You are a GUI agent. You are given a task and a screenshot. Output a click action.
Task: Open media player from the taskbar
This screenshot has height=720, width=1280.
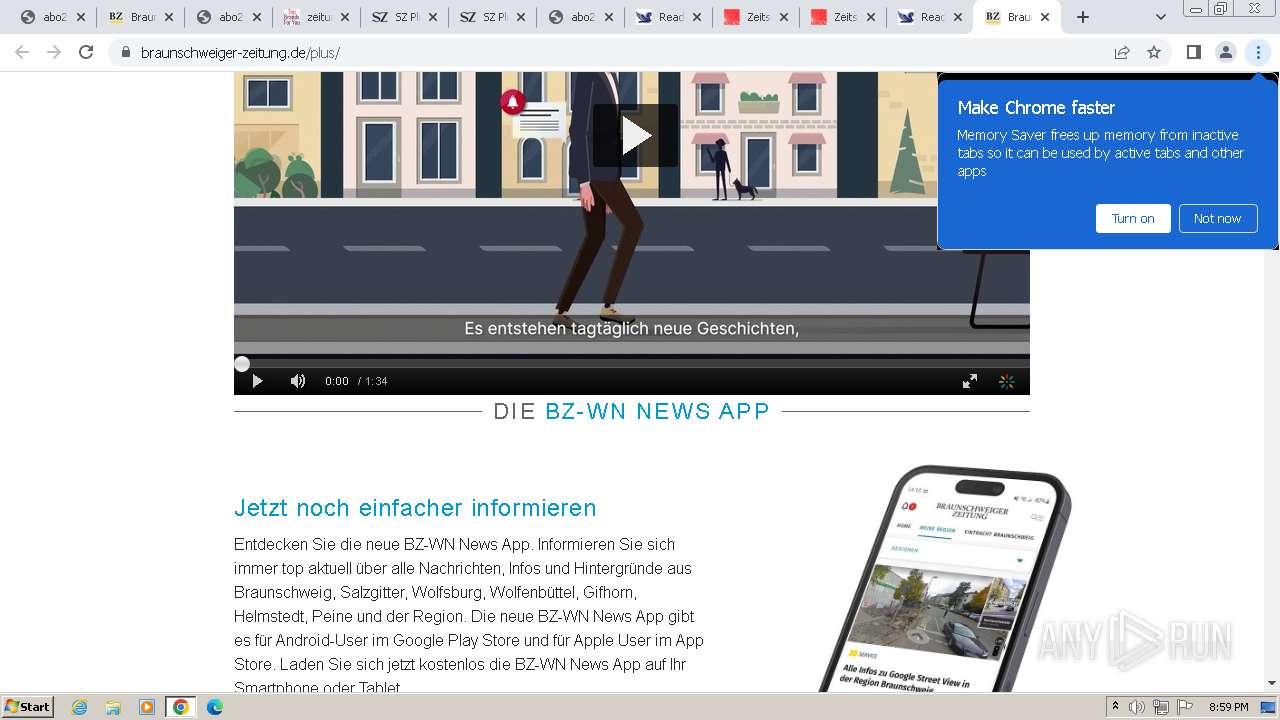pos(147,707)
